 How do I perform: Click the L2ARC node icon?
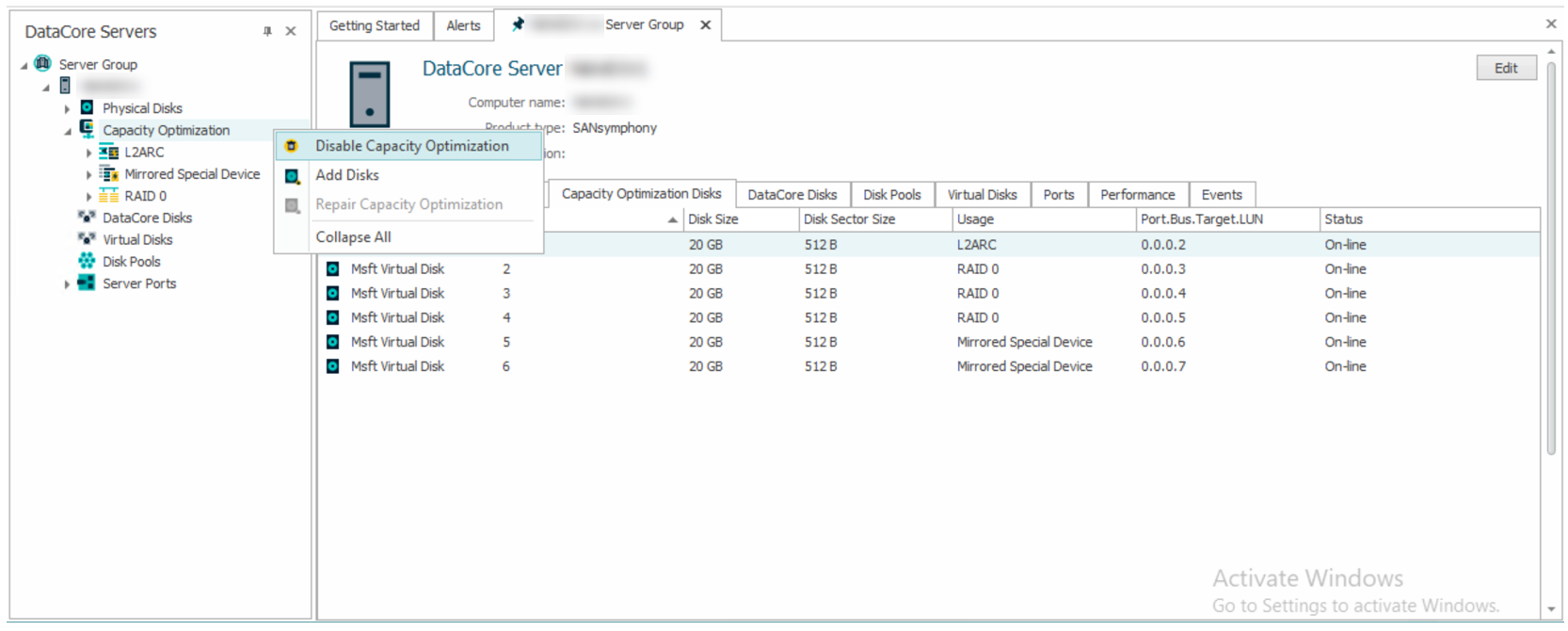(109, 152)
